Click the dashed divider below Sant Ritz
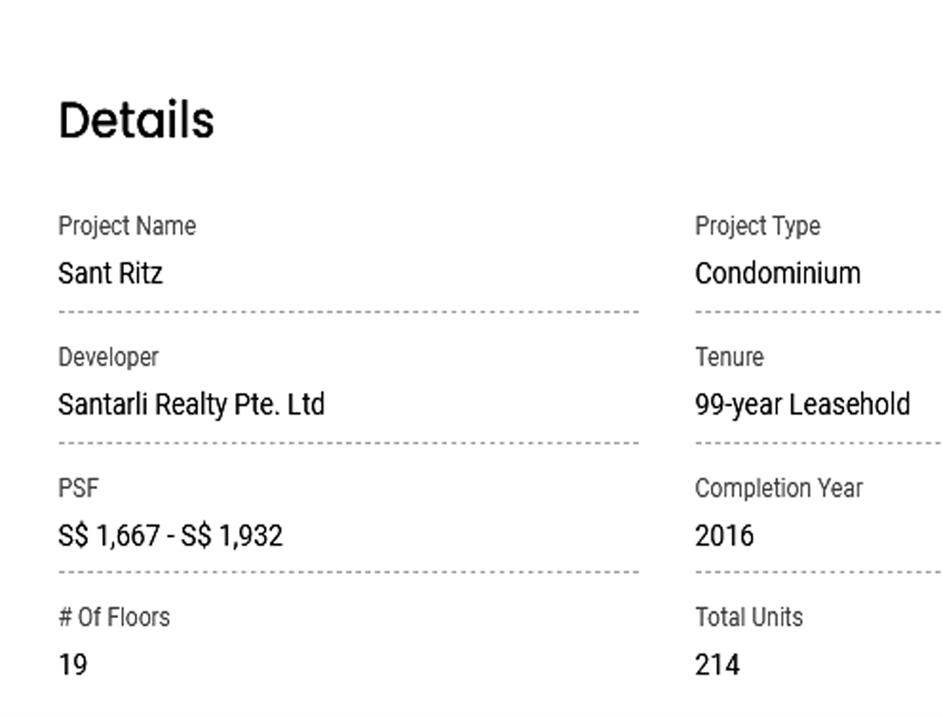This screenshot has height=717, width=943. (348, 312)
